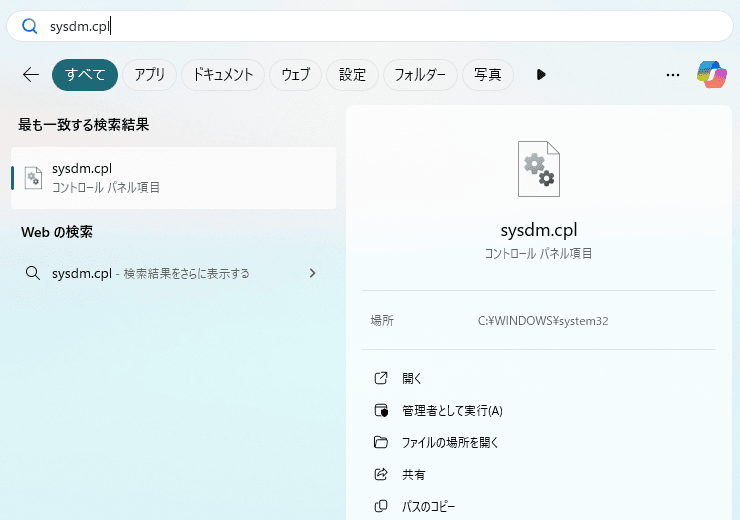This screenshot has height=520, width=740.
Task: Click the web search magnifier icon
Action: click(x=33, y=273)
